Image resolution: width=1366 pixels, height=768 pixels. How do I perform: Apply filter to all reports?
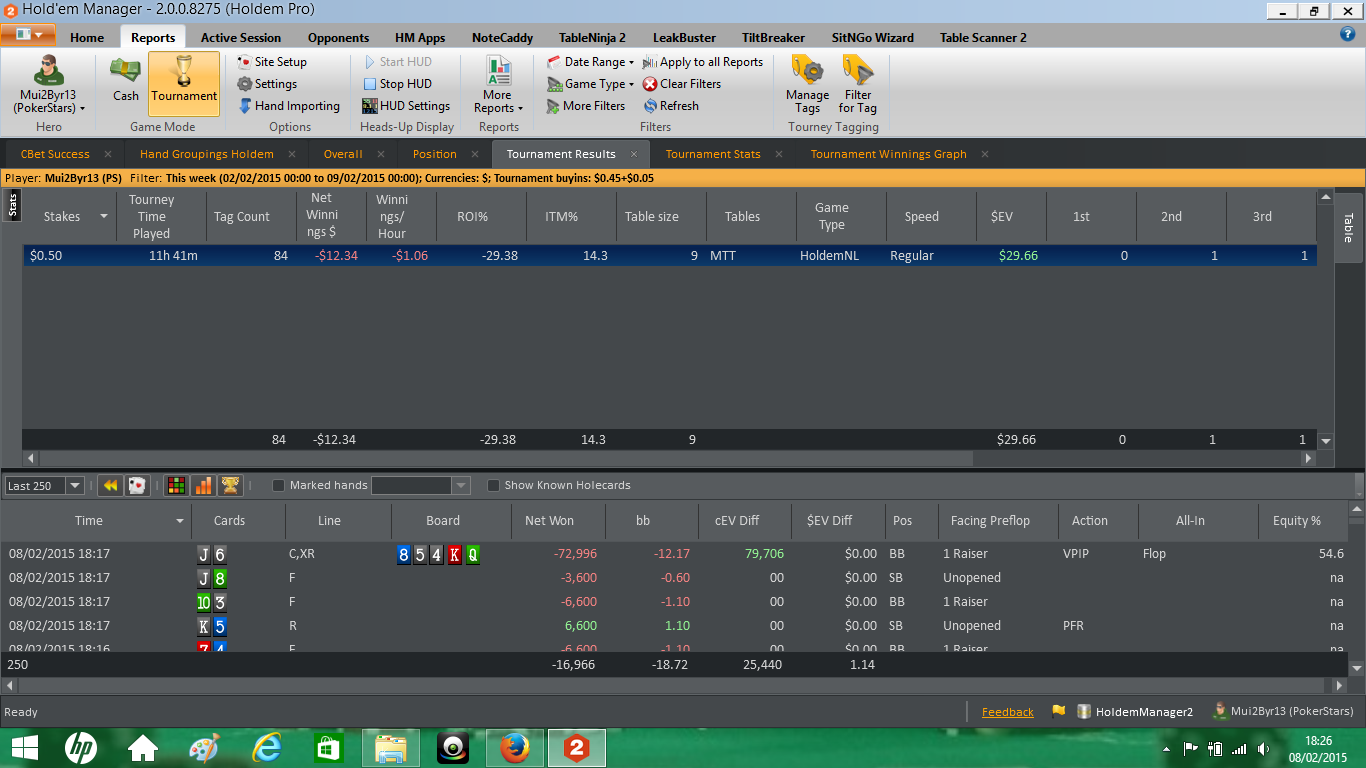click(703, 62)
